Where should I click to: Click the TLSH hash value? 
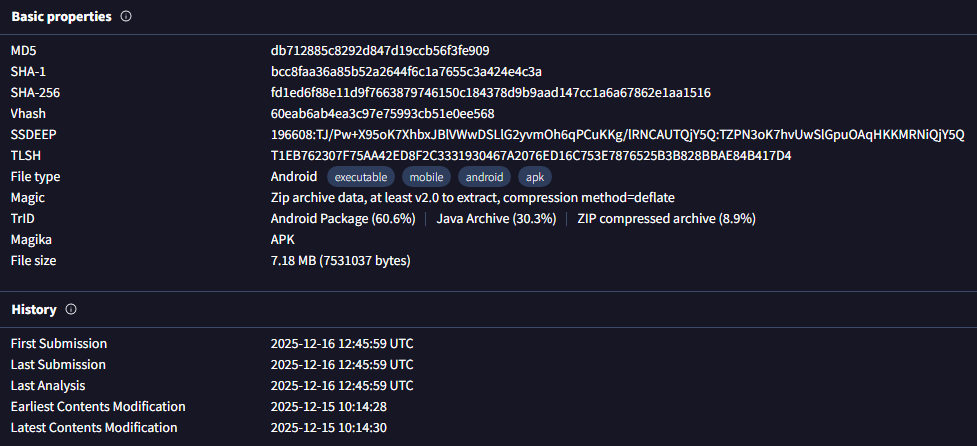[530, 156]
